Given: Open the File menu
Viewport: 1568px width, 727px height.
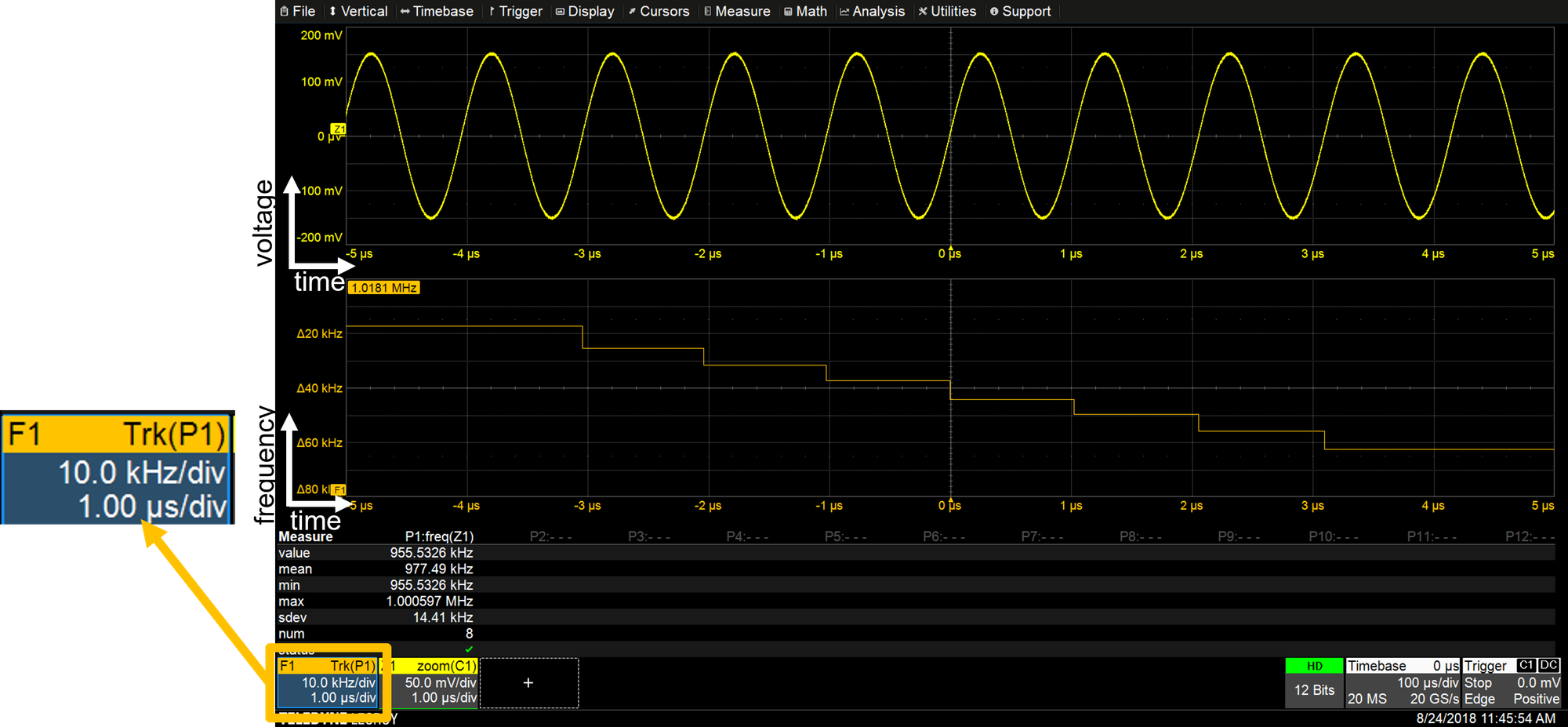Looking at the screenshot, I should click(x=298, y=11).
